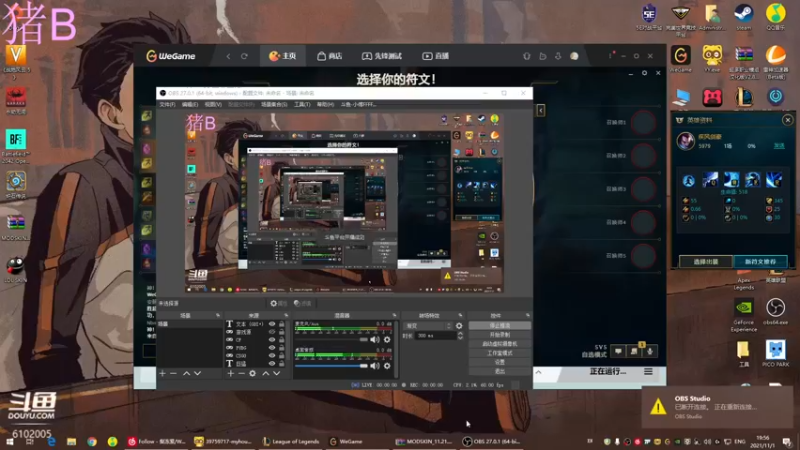Click the League microphone voice icon
The image size is (800, 450).
(649, 351)
